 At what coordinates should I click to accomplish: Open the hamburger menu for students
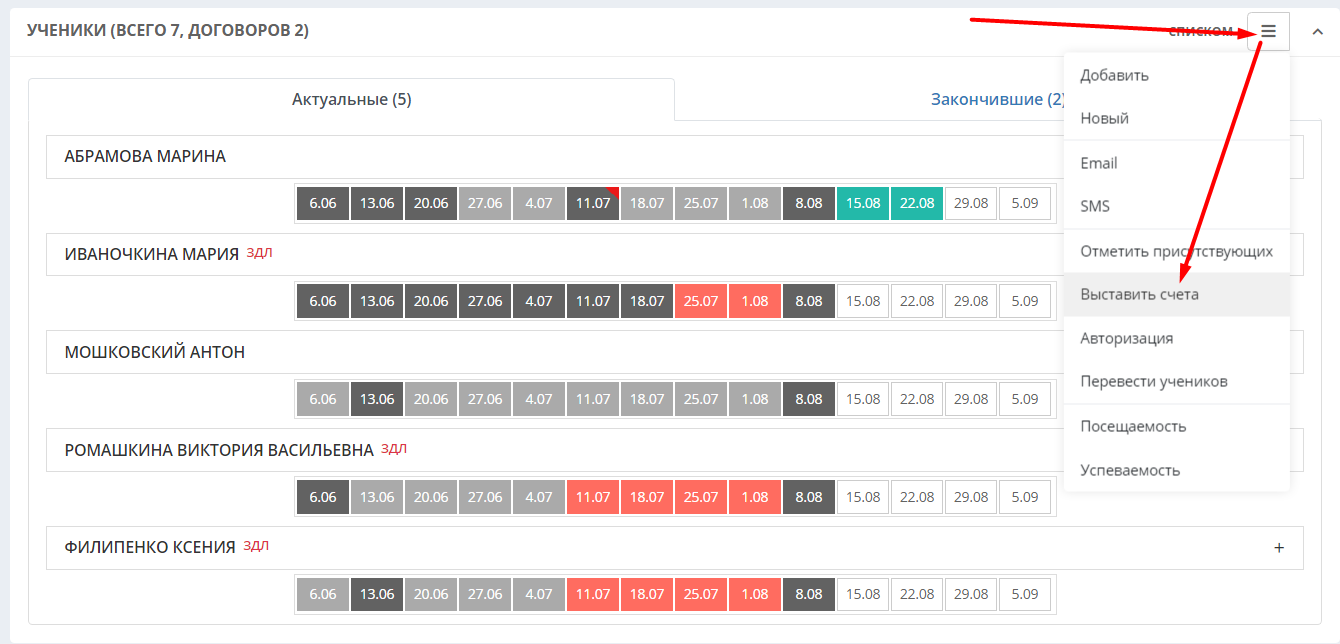pos(1268,31)
